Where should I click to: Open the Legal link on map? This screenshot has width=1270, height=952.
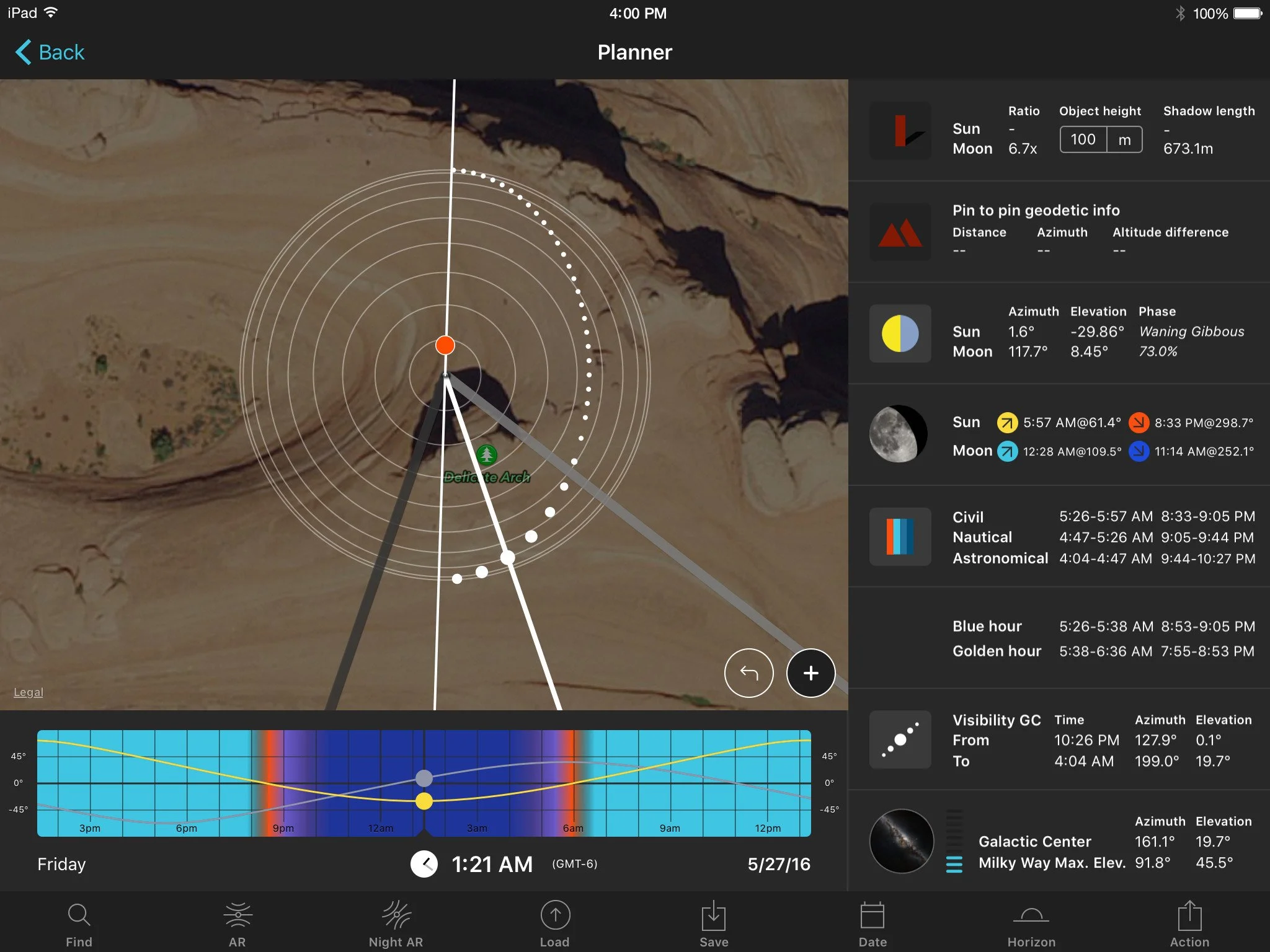pos(29,692)
